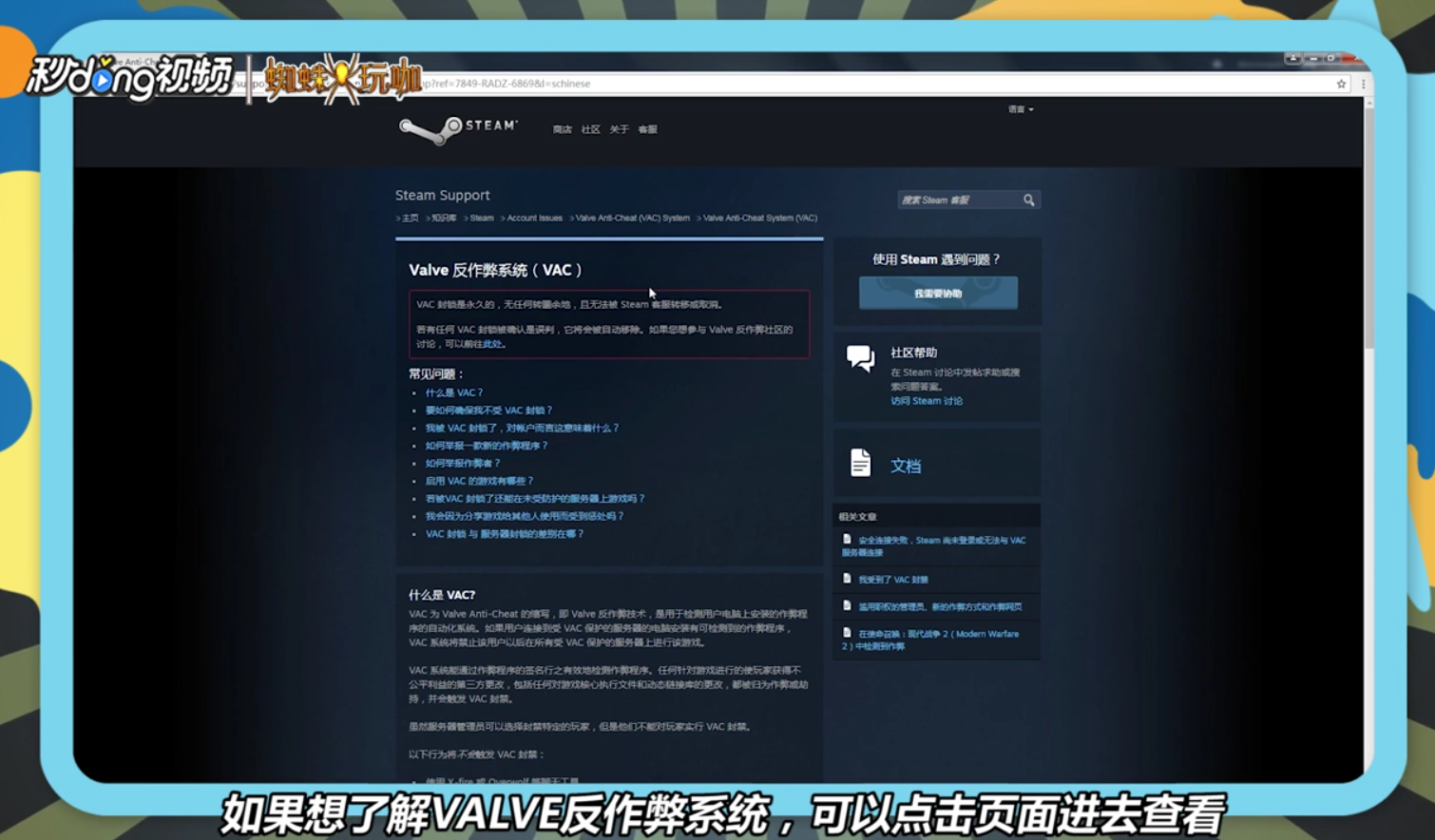Select the 客服 menu item in the header
The image size is (1435, 840).
(650, 129)
